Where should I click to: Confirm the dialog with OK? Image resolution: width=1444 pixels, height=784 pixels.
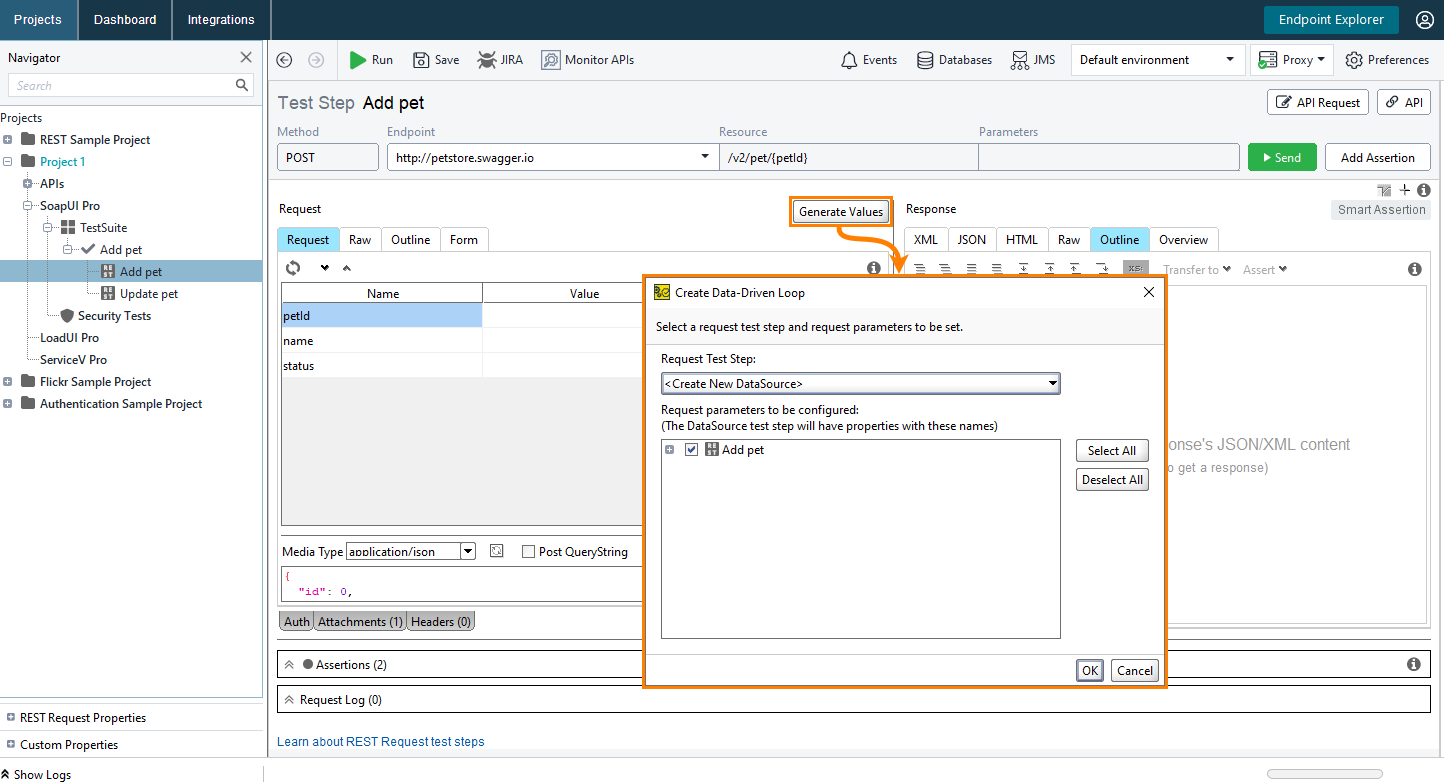[x=1090, y=671]
